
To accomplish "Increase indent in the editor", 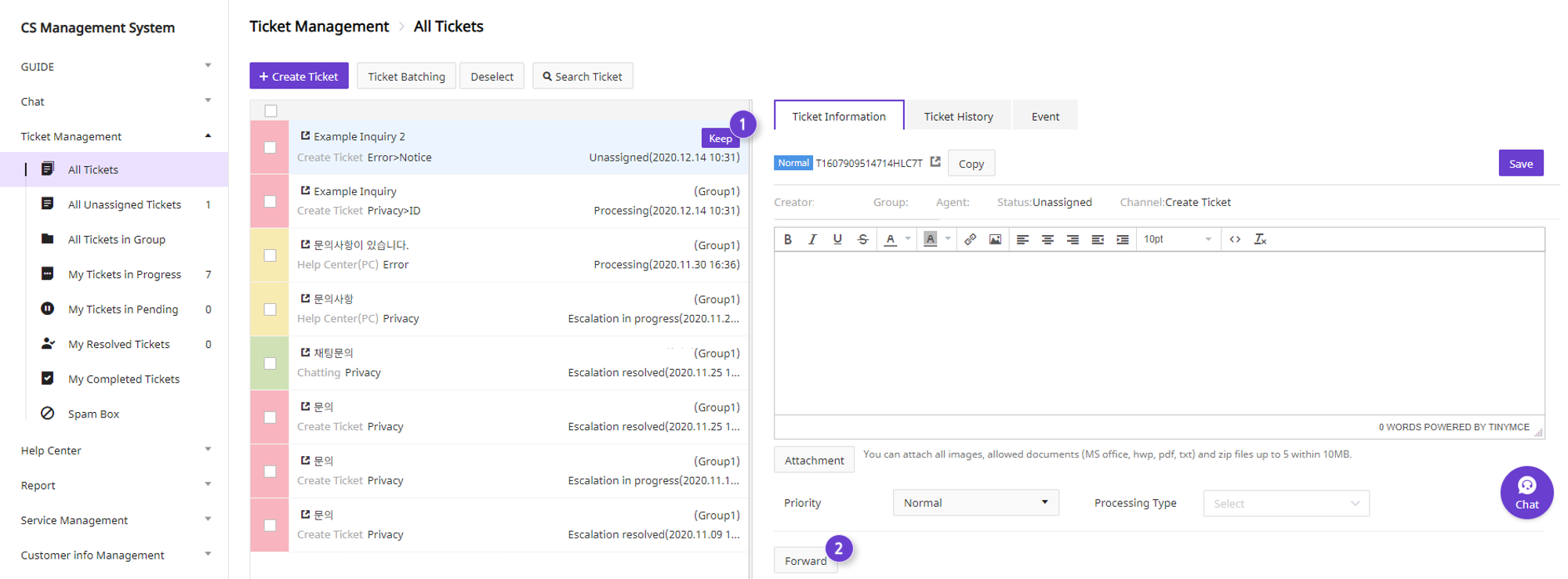I will coord(1123,239).
